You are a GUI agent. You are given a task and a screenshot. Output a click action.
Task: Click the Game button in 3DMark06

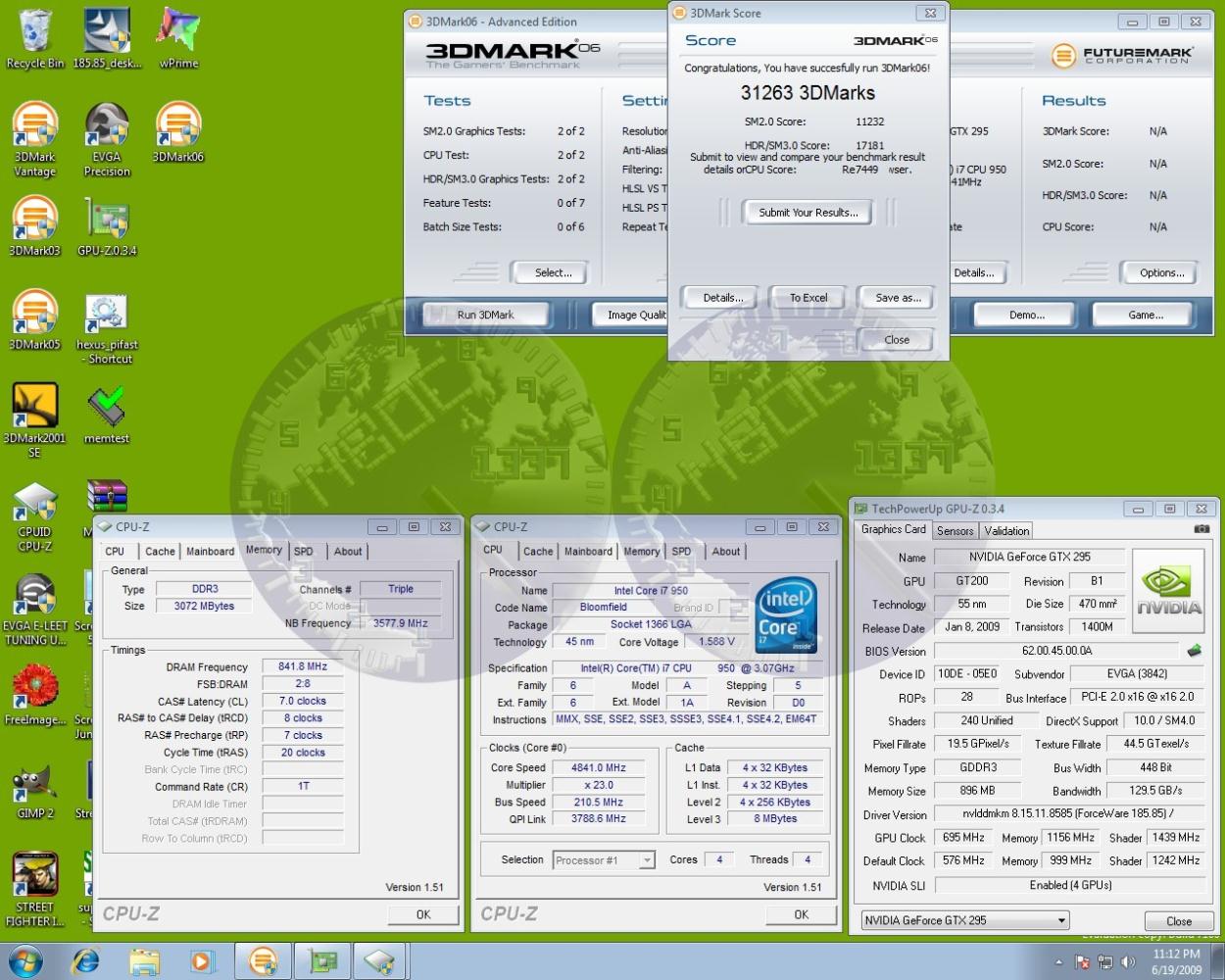(1146, 315)
